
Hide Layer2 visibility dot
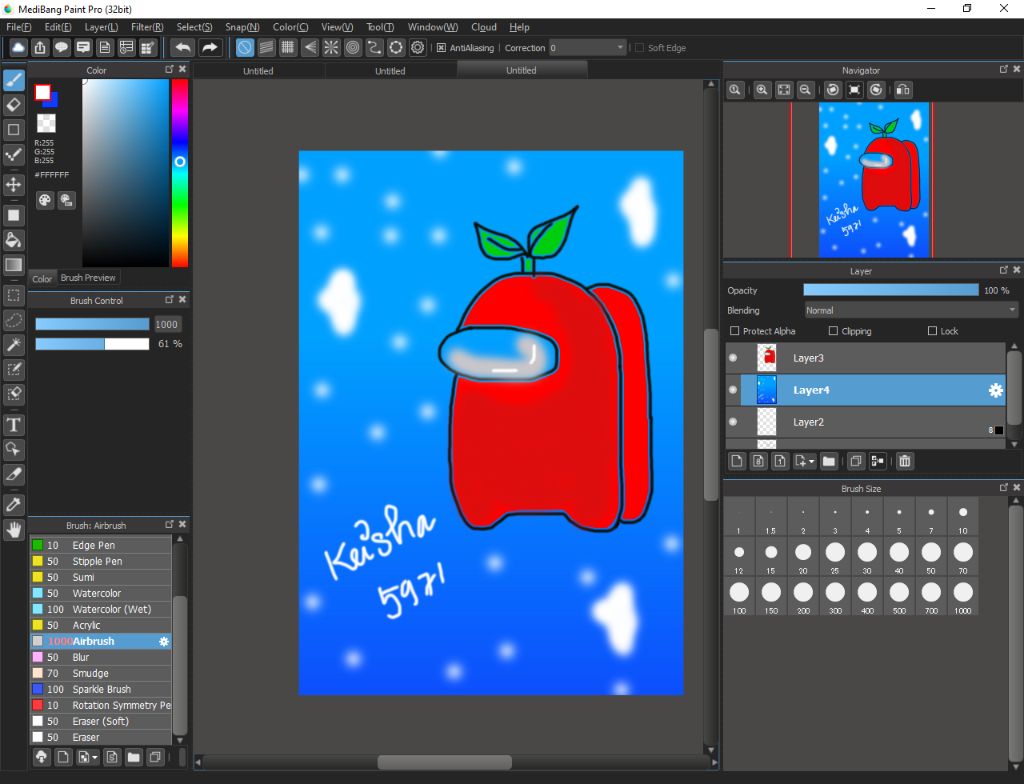[733, 421]
